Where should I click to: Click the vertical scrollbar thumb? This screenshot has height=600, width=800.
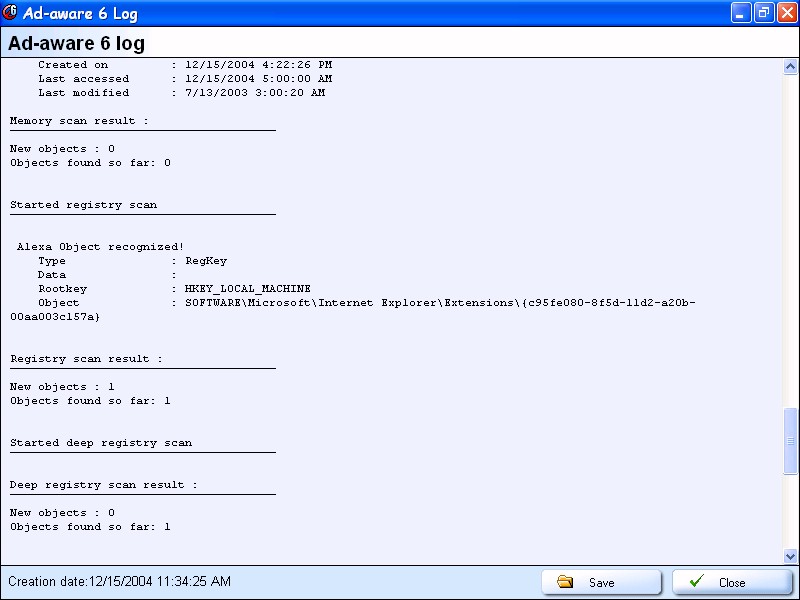tap(790, 441)
